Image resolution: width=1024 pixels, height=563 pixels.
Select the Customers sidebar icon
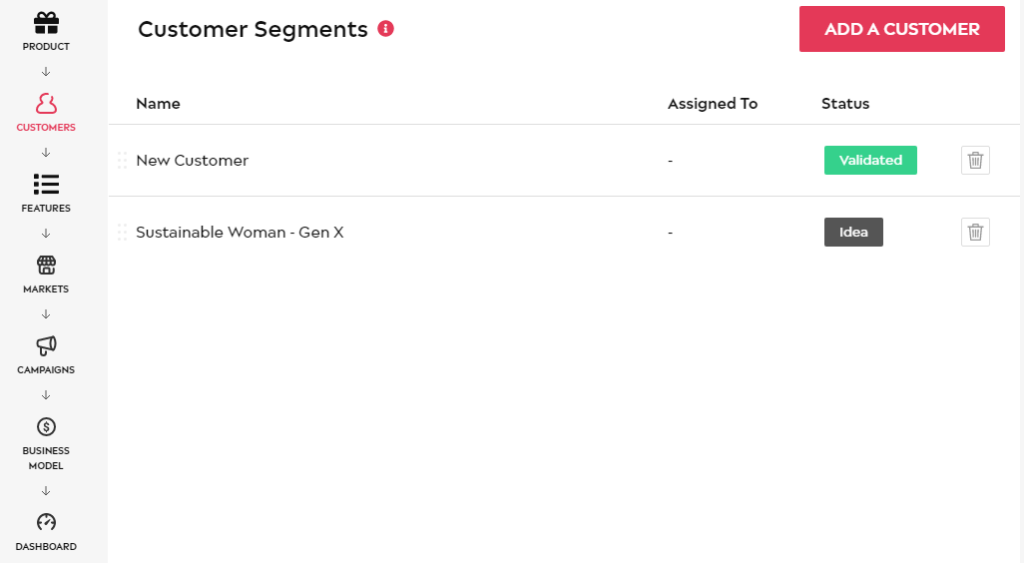coord(46,104)
